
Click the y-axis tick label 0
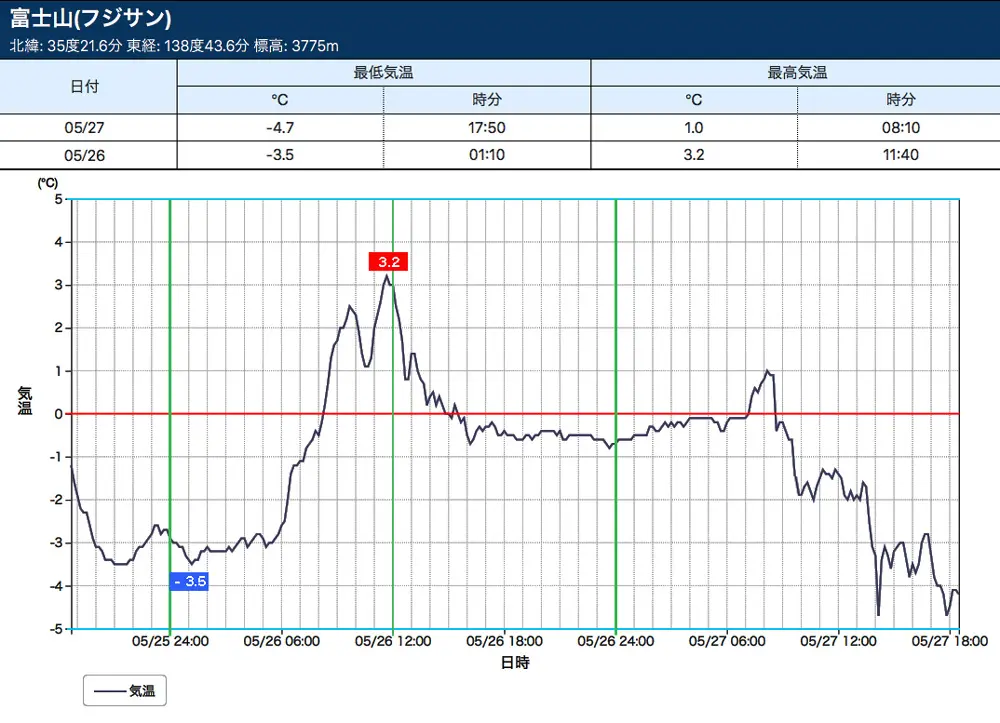[x=59, y=414]
